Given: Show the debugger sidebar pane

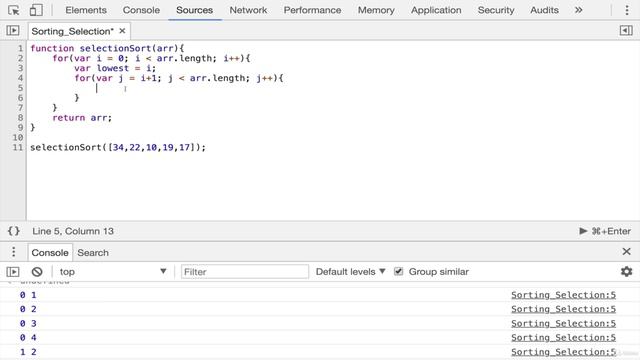Looking at the screenshot, I should [x=626, y=31].
